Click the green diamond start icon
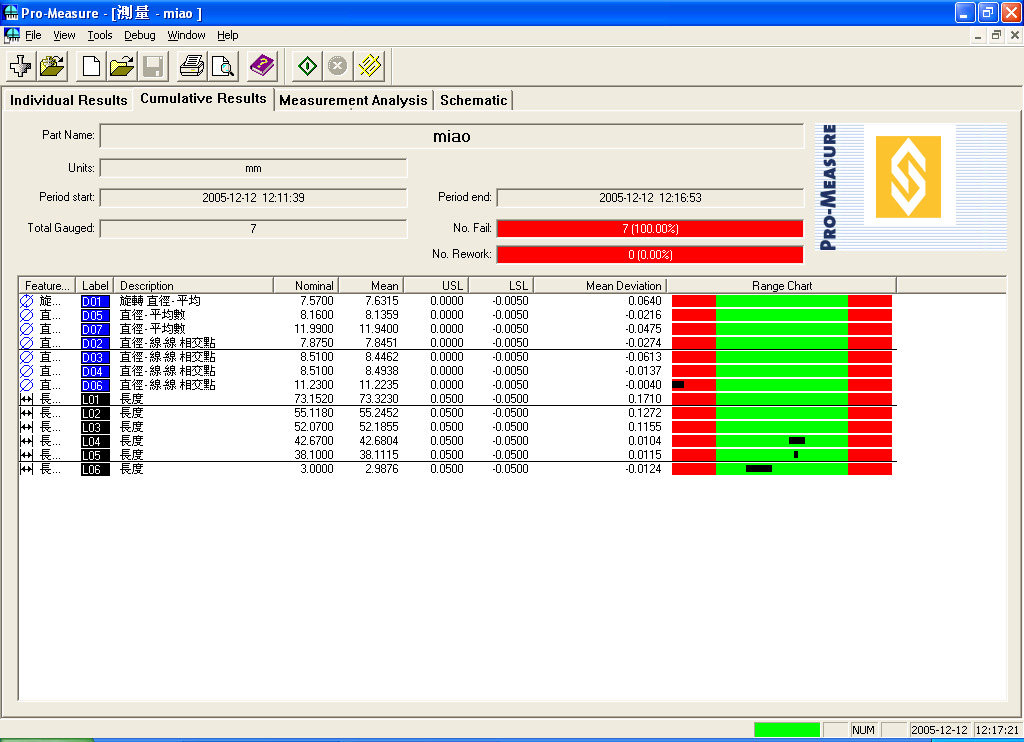The image size is (1024, 742). pos(307,67)
